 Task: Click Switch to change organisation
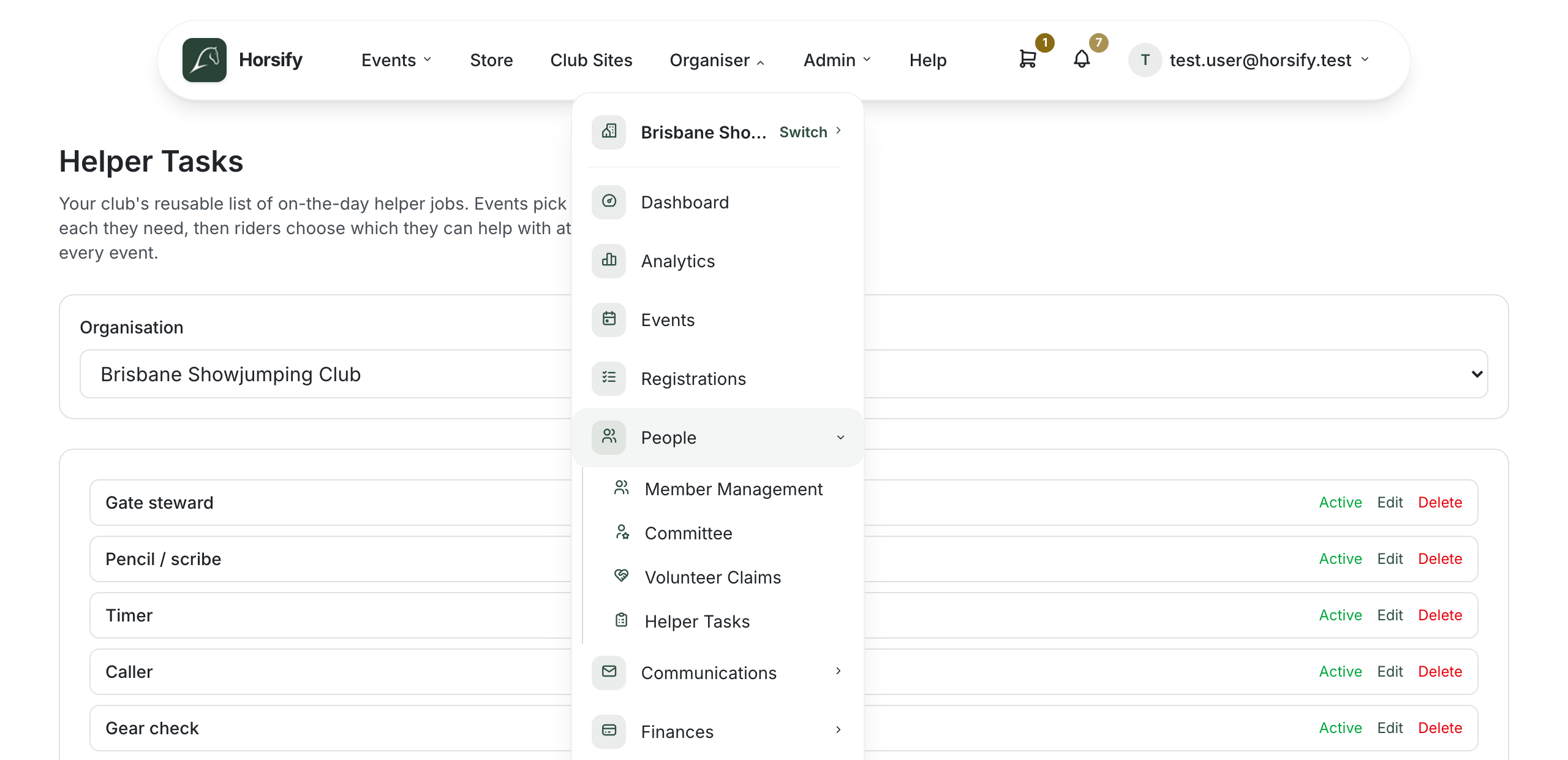pyautogui.click(x=810, y=132)
